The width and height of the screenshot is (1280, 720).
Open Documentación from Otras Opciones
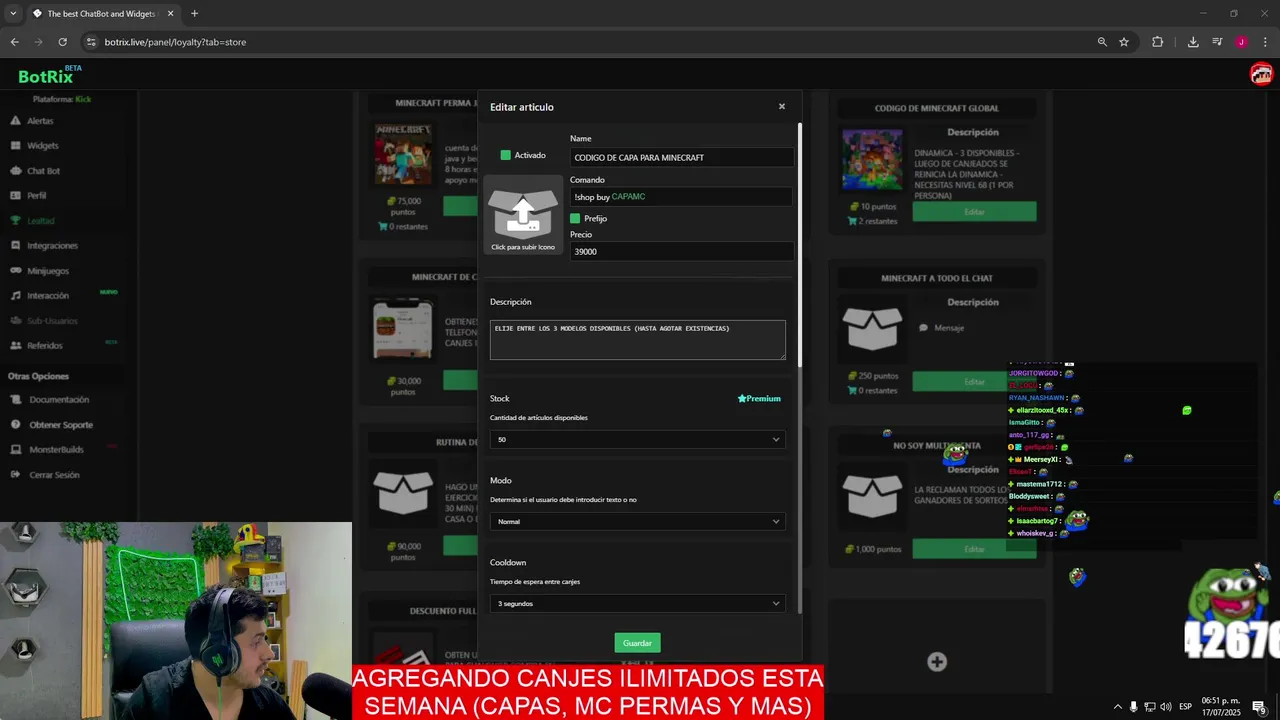click(59, 400)
